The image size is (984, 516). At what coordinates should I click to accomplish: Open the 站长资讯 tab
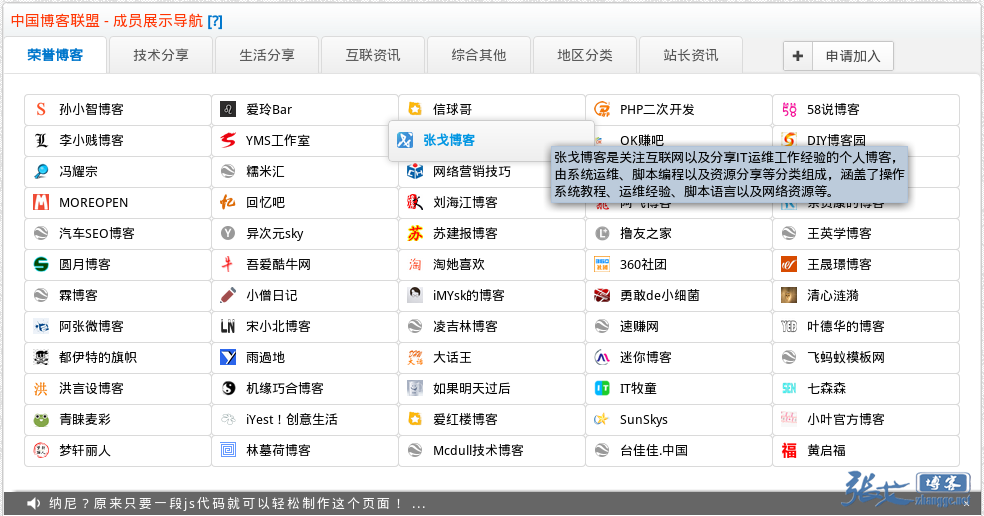(692, 55)
